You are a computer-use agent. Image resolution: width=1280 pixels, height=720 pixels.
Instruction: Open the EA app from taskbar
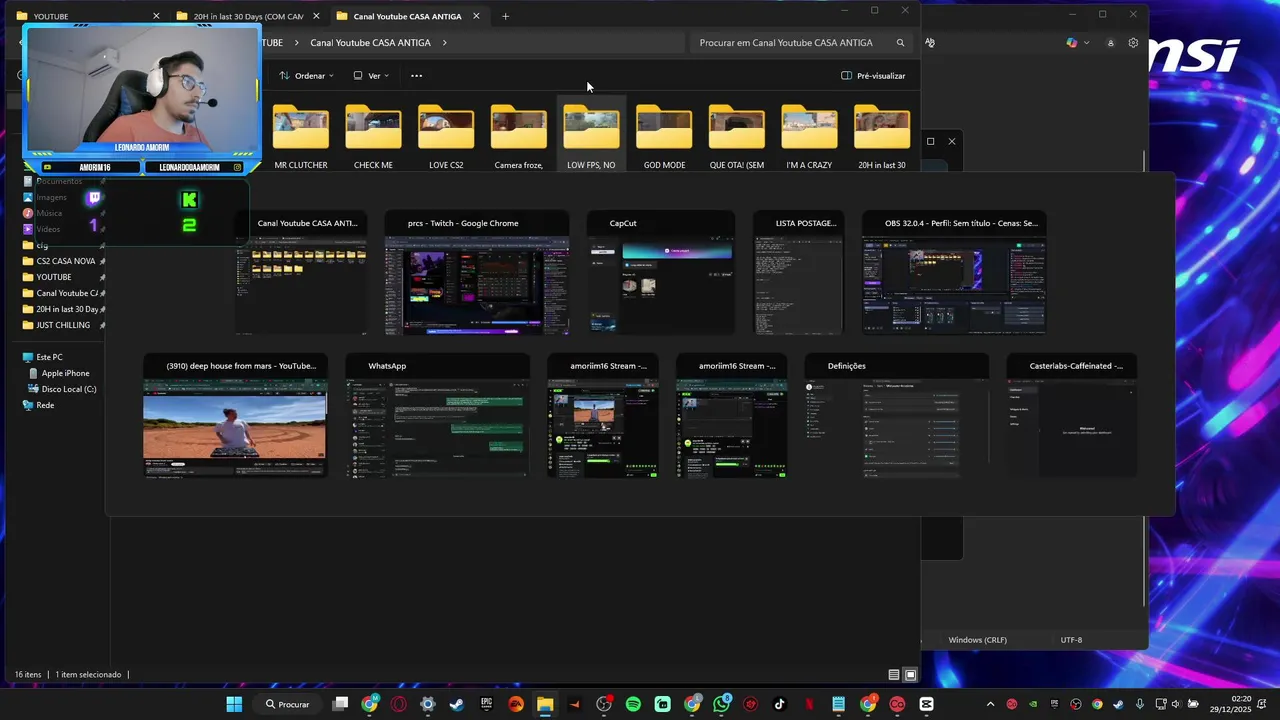tap(516, 704)
